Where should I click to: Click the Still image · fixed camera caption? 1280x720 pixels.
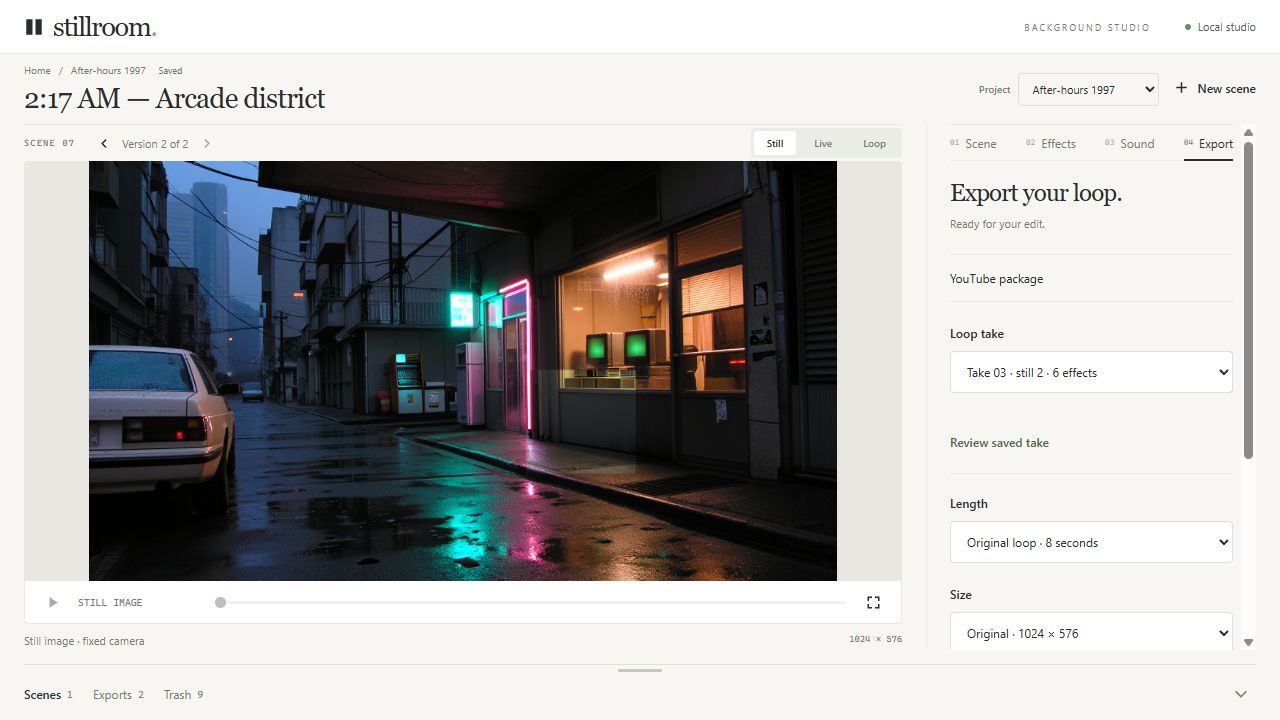click(x=84, y=641)
